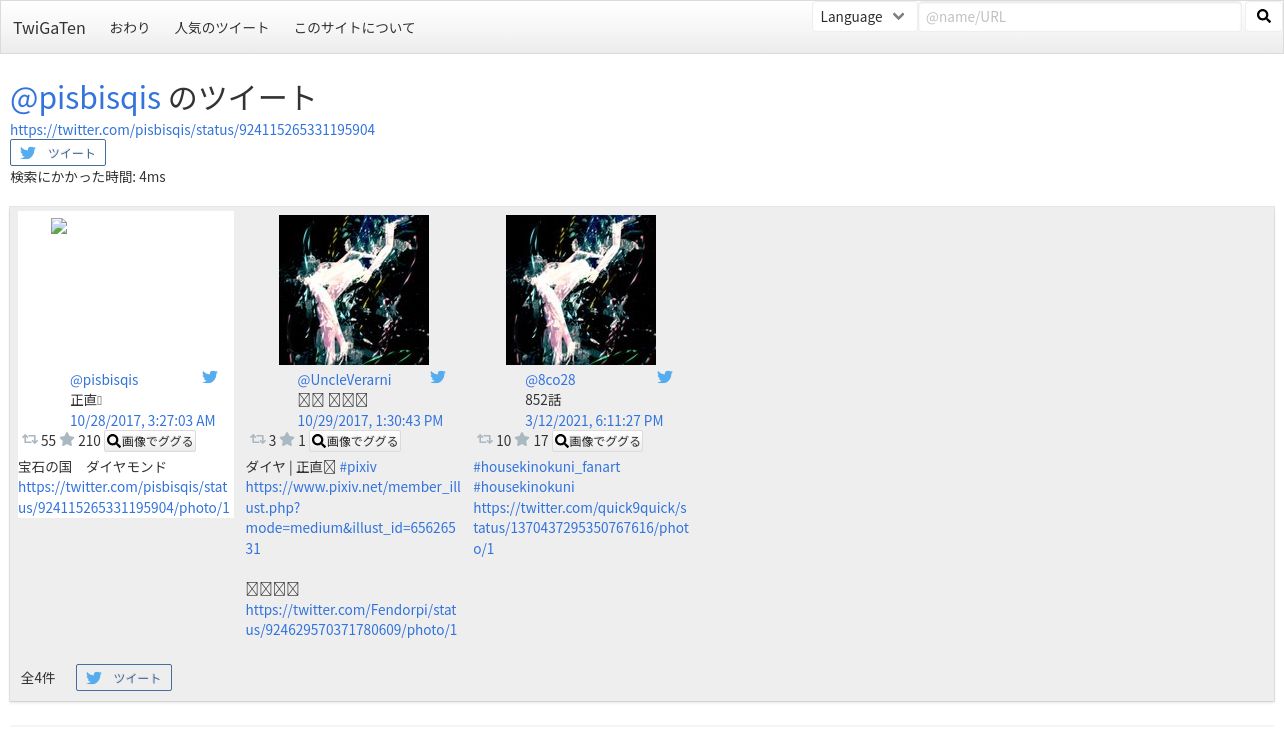Open timestamp 10/28/2017, 3:27:03 AM
This screenshot has width=1284, height=751.
click(x=142, y=421)
